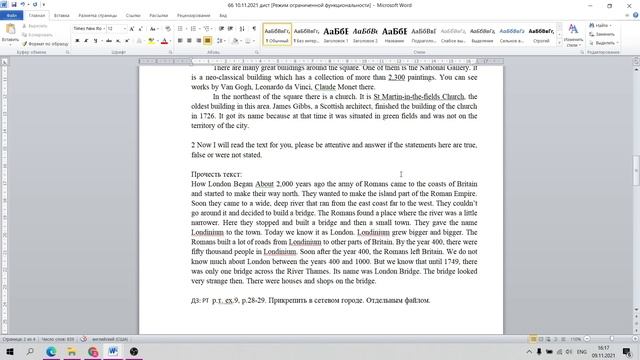Switch to the Главная (Home) tab
Image resolution: width=640 pixels, height=360 pixels.
pyautogui.click(x=37, y=16)
